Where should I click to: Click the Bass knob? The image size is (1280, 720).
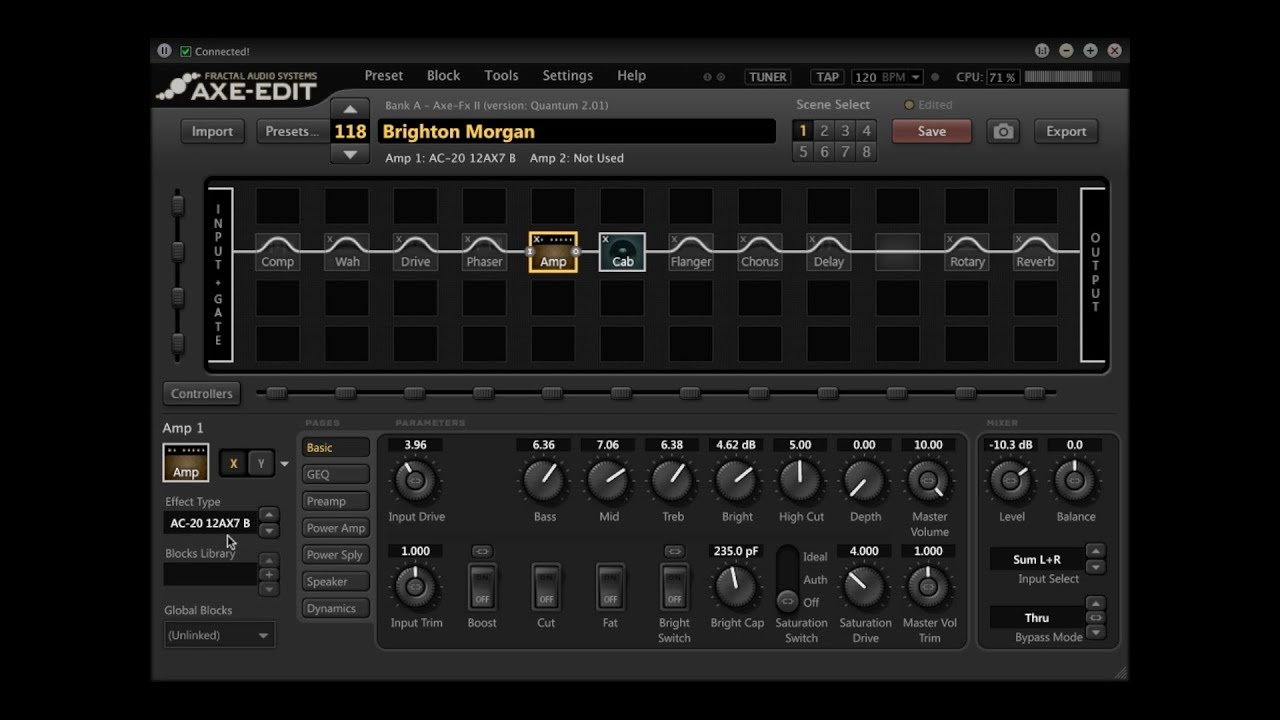(x=544, y=481)
